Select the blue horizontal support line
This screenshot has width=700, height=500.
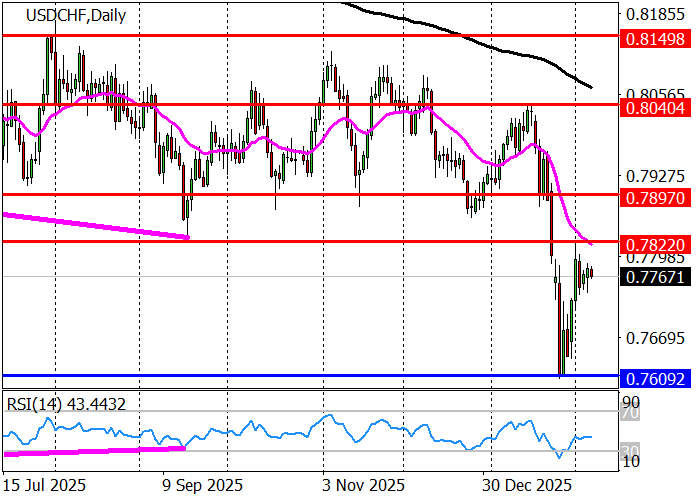(300, 375)
